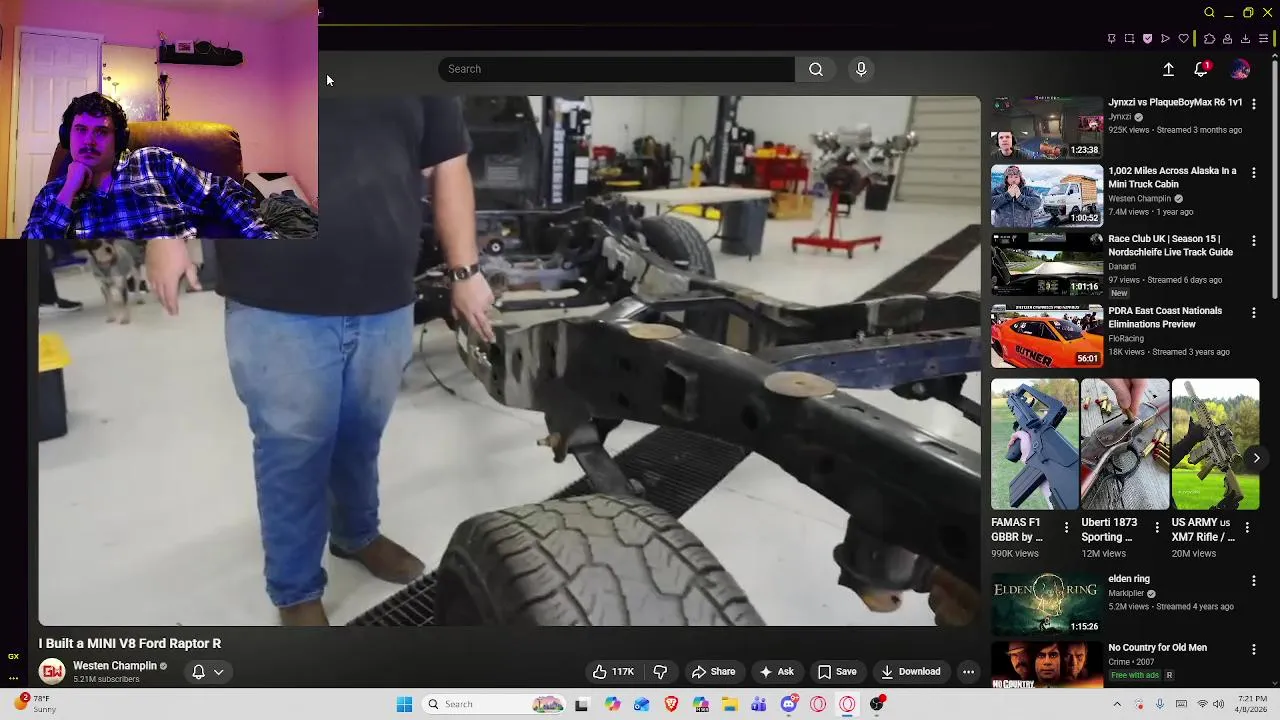
Task: Click the main video player
Action: [510, 361]
